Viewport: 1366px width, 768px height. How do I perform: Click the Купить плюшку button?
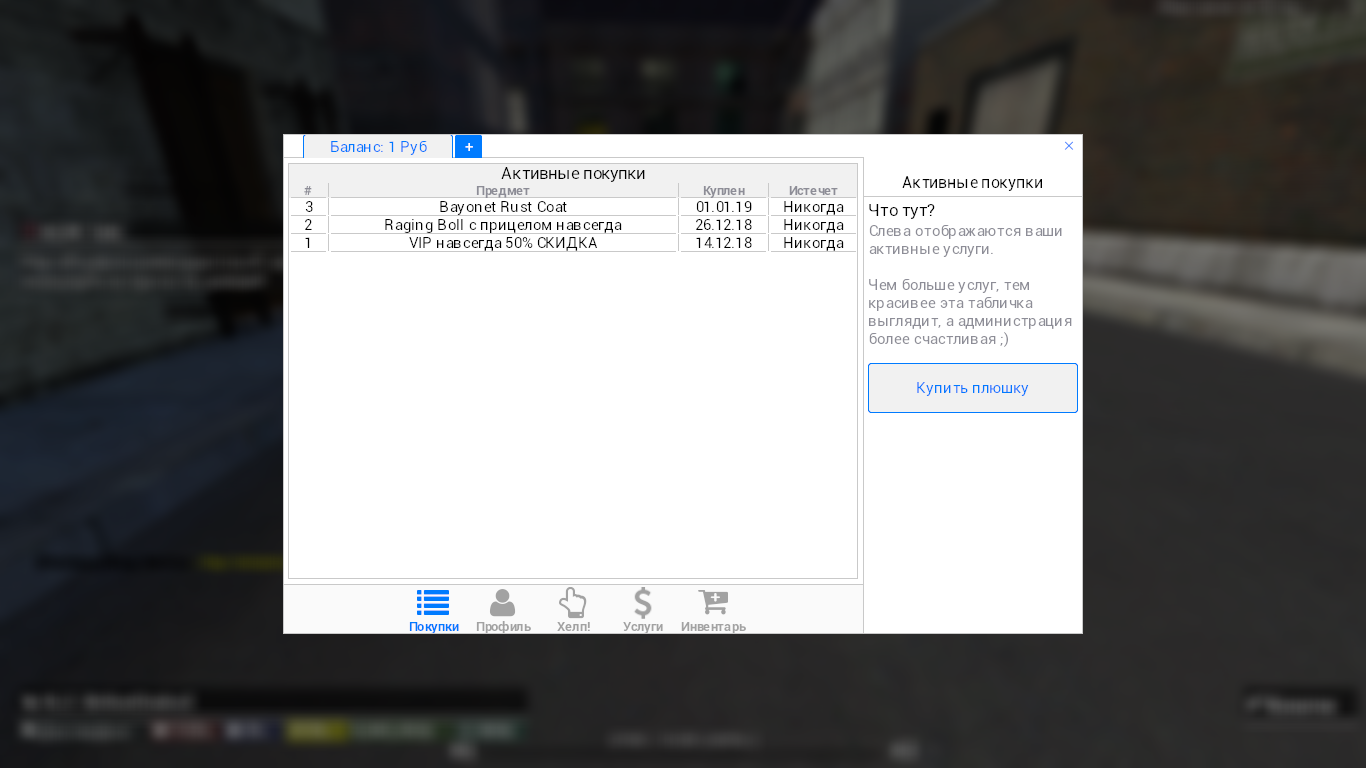[973, 388]
